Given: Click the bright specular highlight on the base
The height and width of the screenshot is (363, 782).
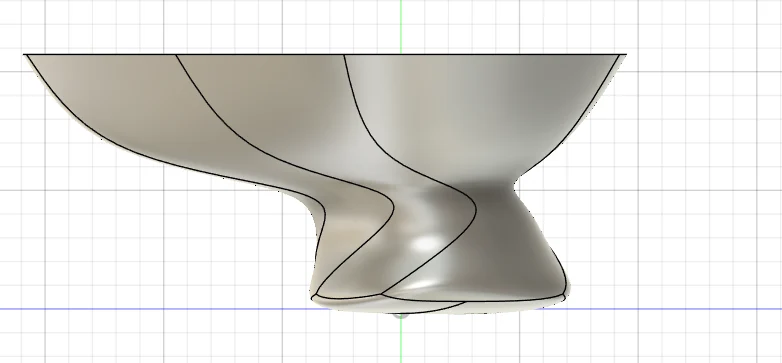Looking at the screenshot, I should point(425,244).
